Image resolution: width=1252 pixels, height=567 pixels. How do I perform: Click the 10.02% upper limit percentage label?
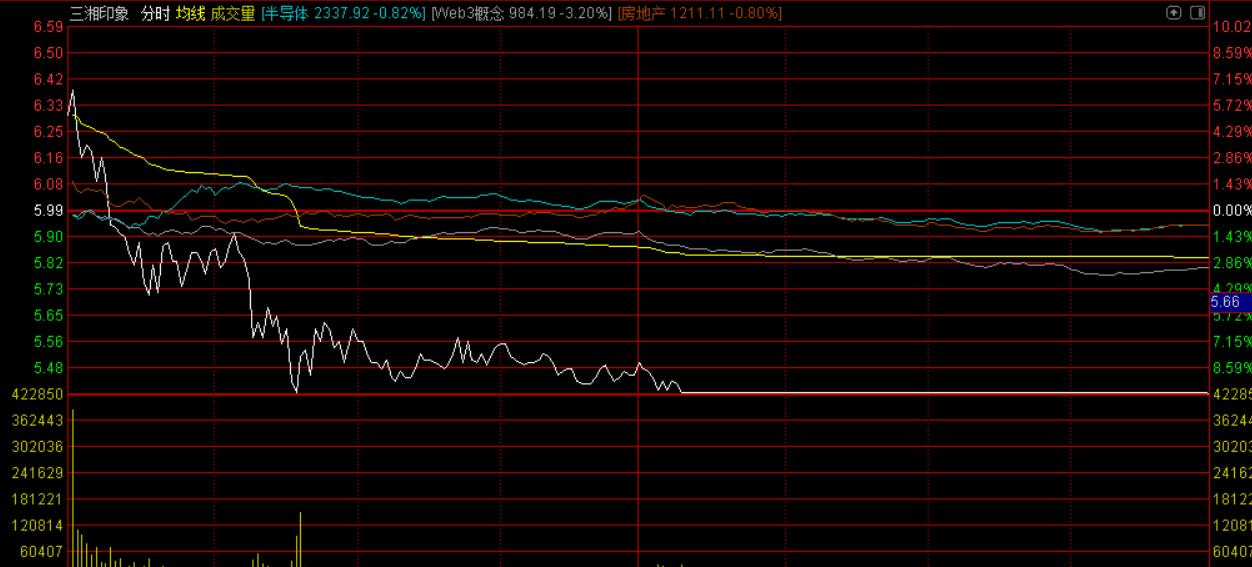[x=1232, y=26]
